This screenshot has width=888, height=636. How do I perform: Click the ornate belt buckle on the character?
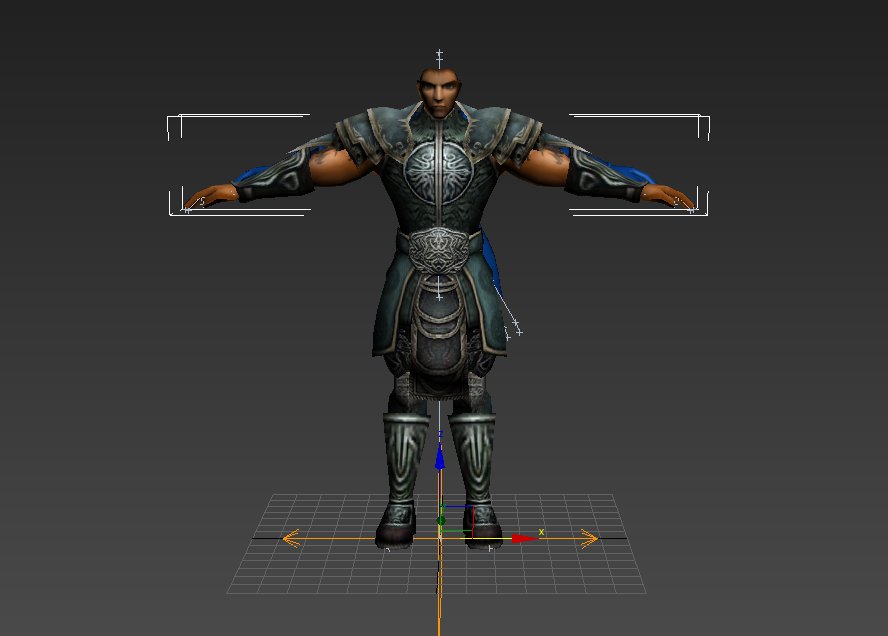click(x=439, y=250)
